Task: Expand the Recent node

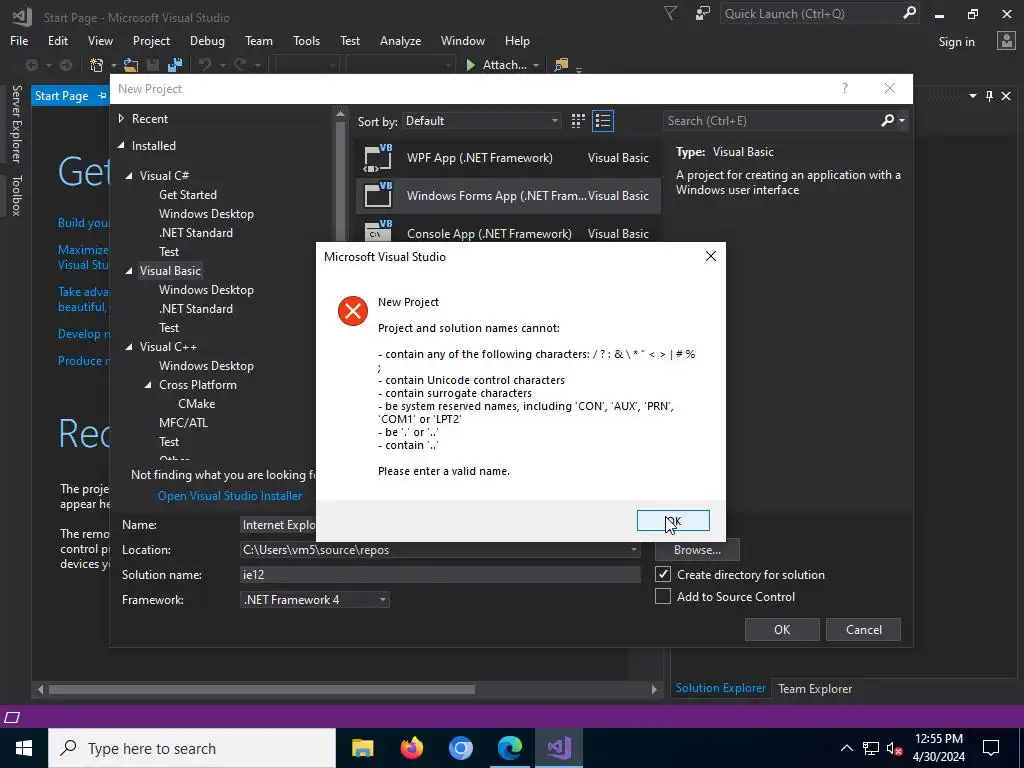Action: [121, 119]
